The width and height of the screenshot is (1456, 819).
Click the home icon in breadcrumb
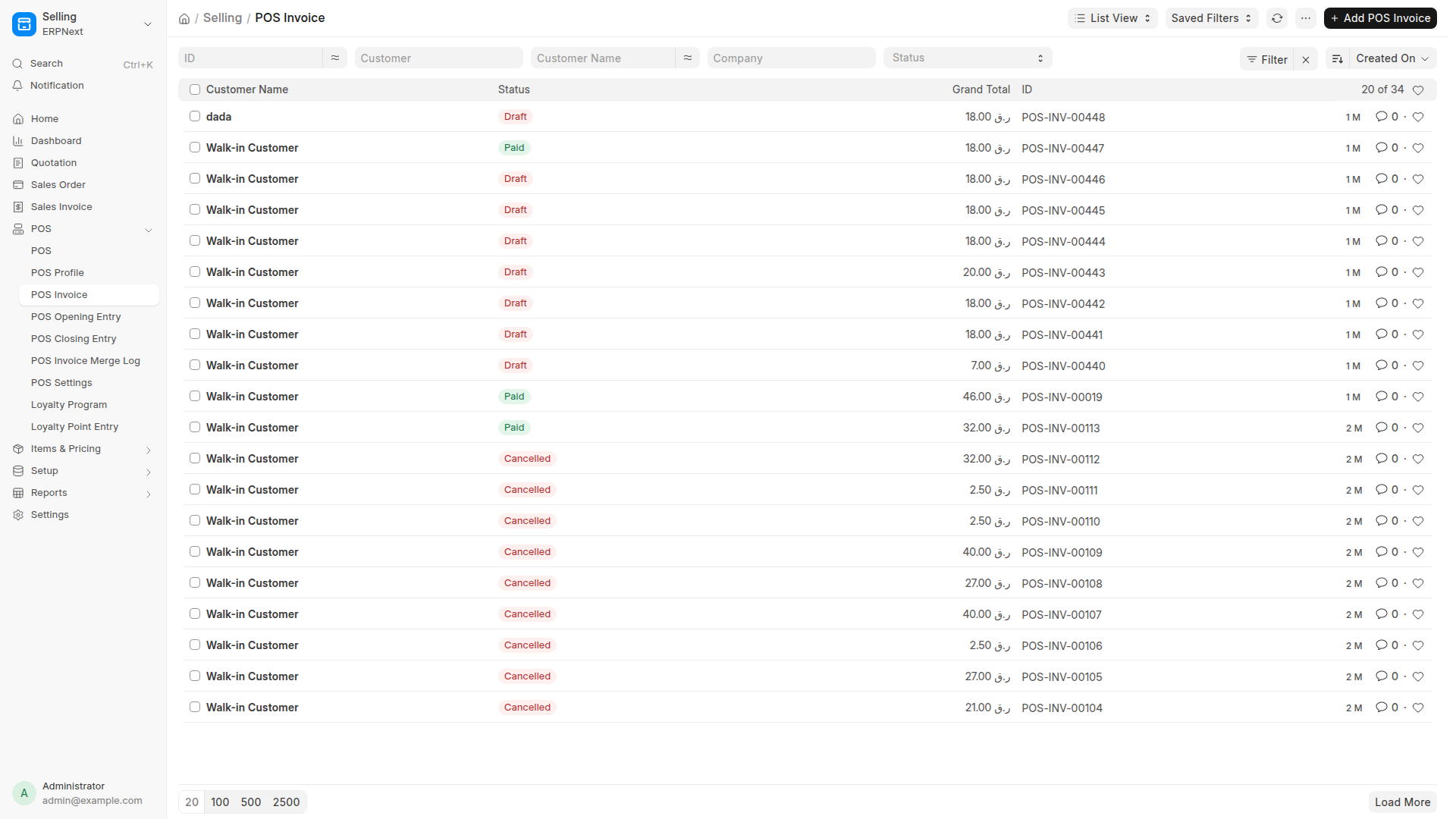coord(184,18)
